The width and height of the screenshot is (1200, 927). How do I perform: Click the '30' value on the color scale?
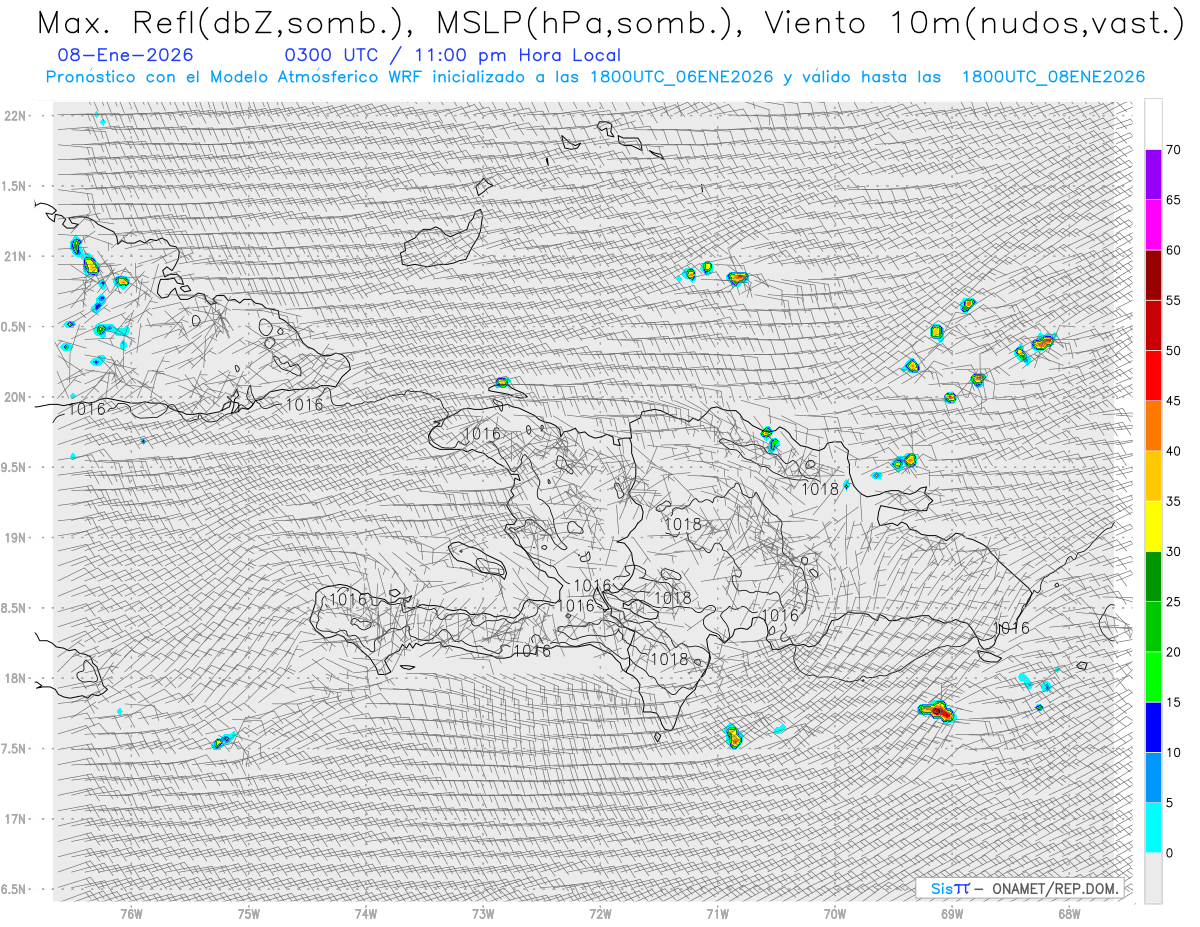point(1173,552)
